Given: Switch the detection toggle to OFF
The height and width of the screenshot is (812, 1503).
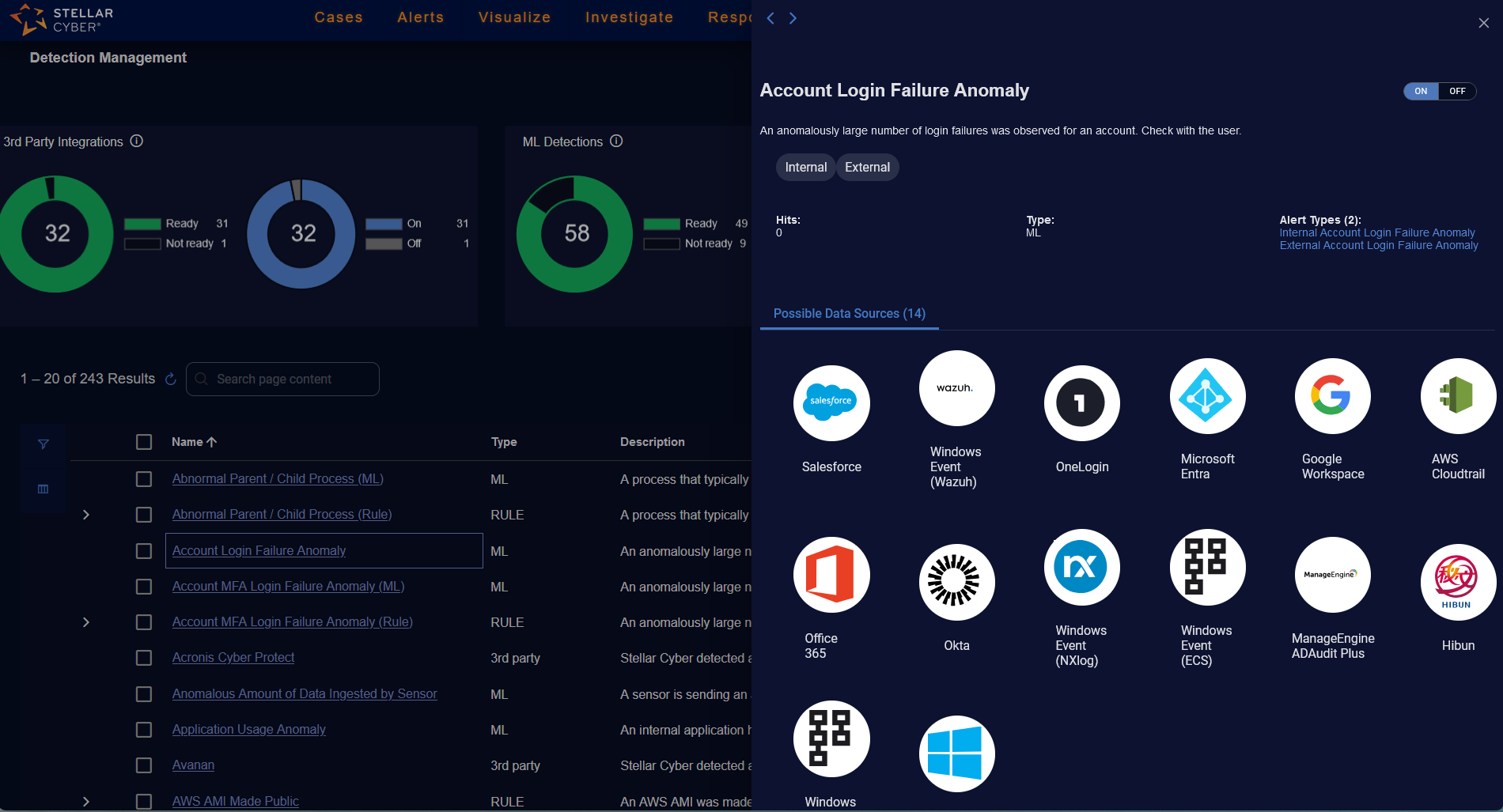Looking at the screenshot, I should click(1456, 91).
